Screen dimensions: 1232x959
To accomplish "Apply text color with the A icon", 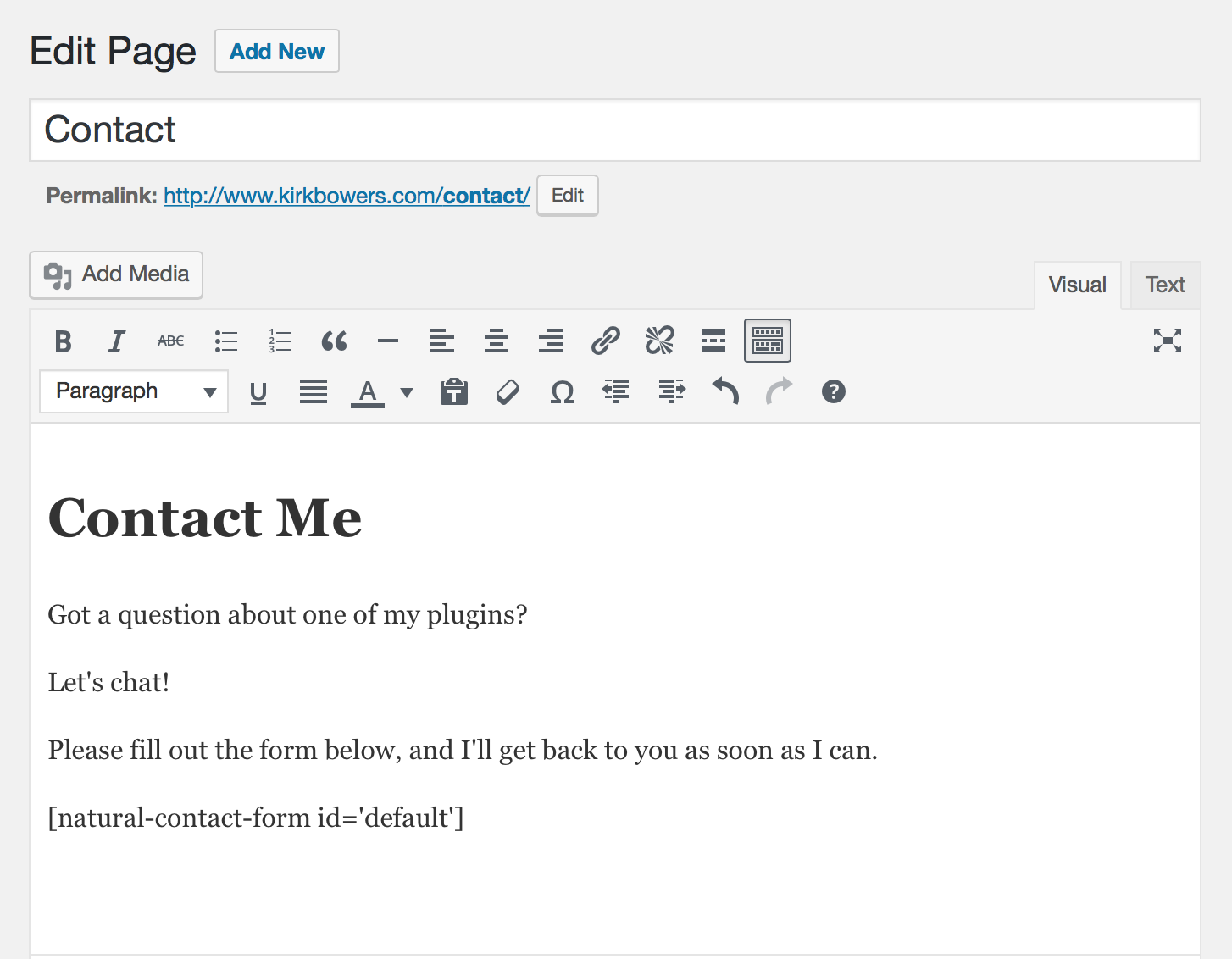I will [368, 392].
